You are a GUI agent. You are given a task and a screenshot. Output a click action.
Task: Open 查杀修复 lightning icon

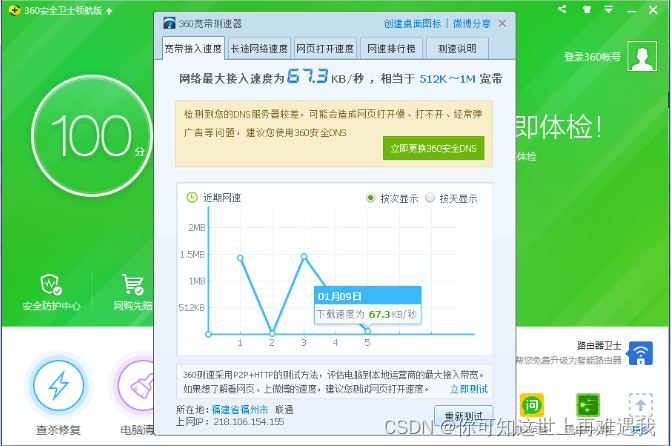pos(58,386)
